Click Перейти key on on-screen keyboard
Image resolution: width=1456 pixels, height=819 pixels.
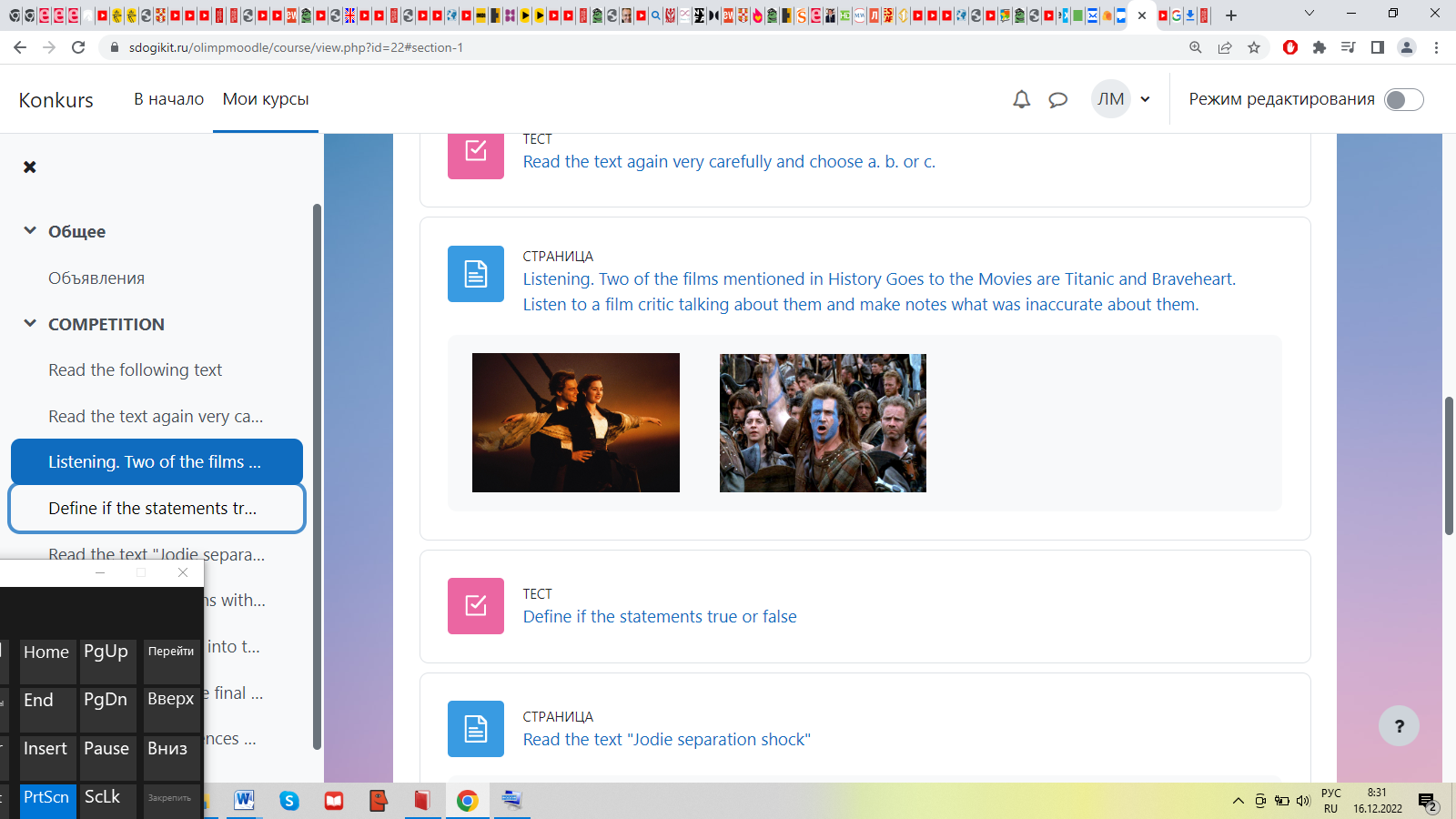pos(171,661)
